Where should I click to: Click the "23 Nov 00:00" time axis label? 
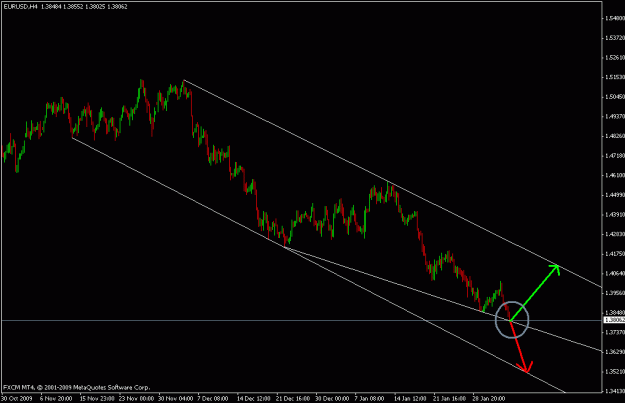click(x=136, y=398)
